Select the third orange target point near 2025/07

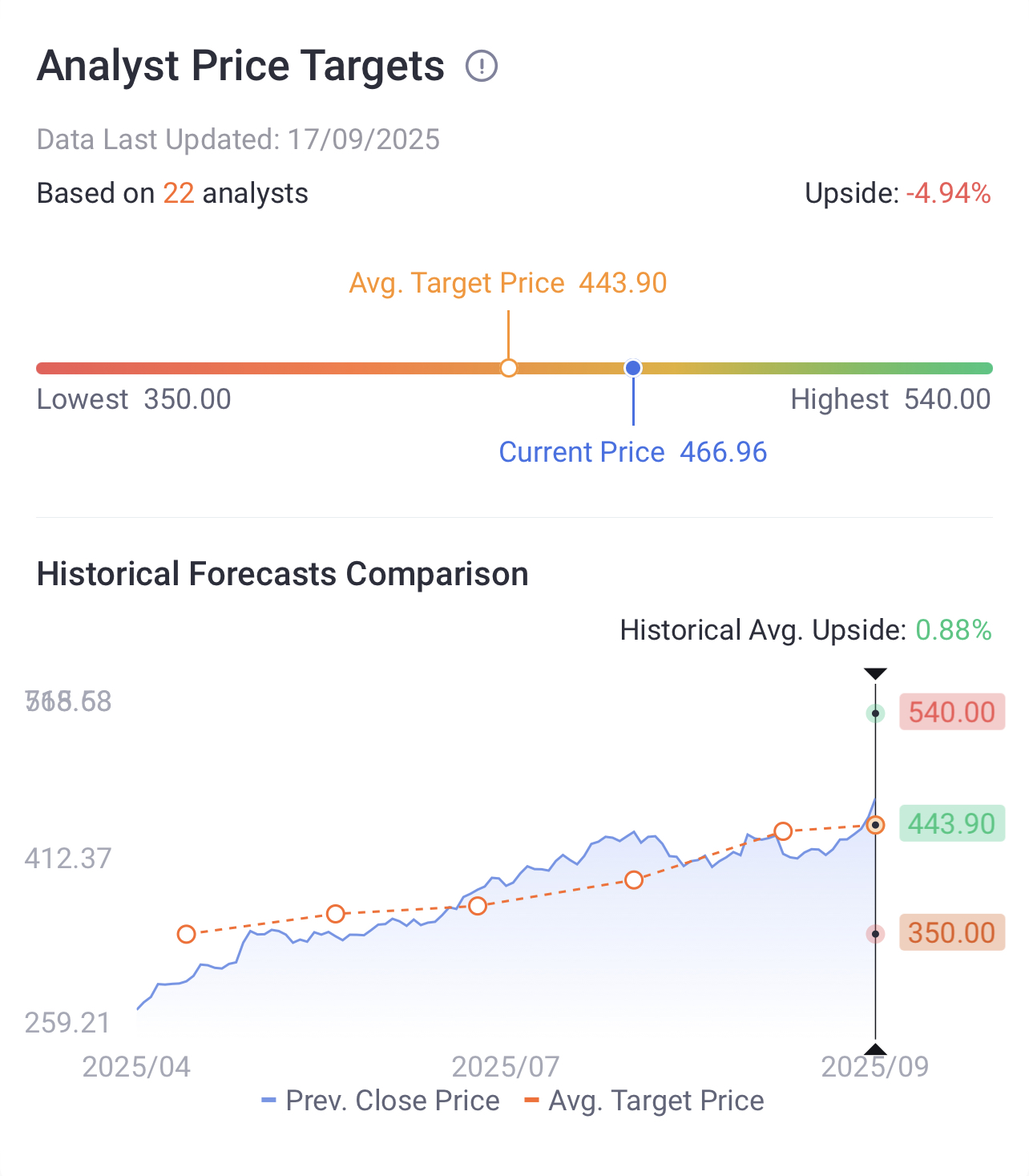point(478,906)
